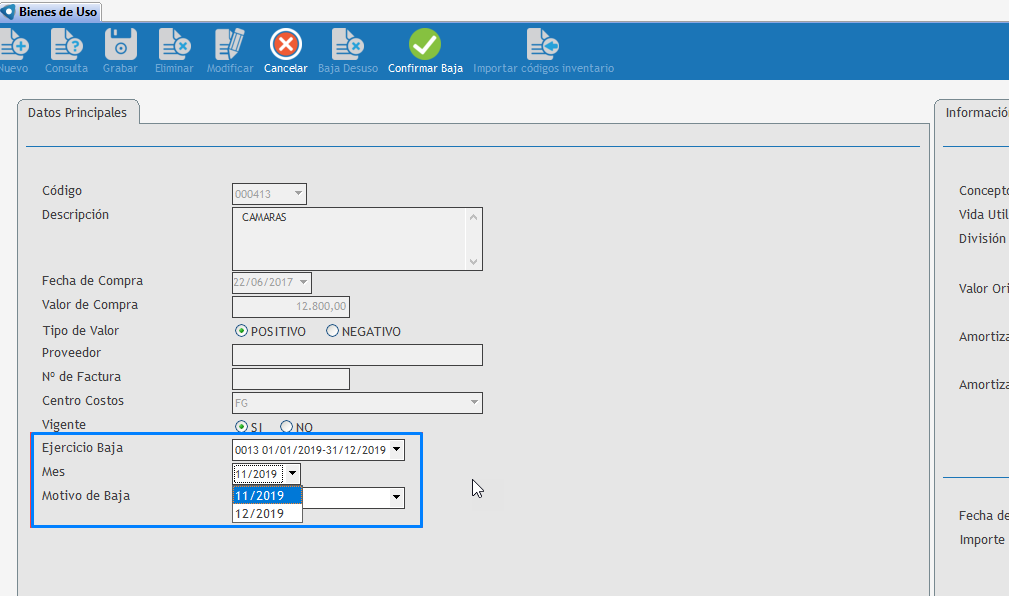Screen dimensions: 1009x596
Task: Select the POSITIVO radio button
Action: (x=241, y=332)
